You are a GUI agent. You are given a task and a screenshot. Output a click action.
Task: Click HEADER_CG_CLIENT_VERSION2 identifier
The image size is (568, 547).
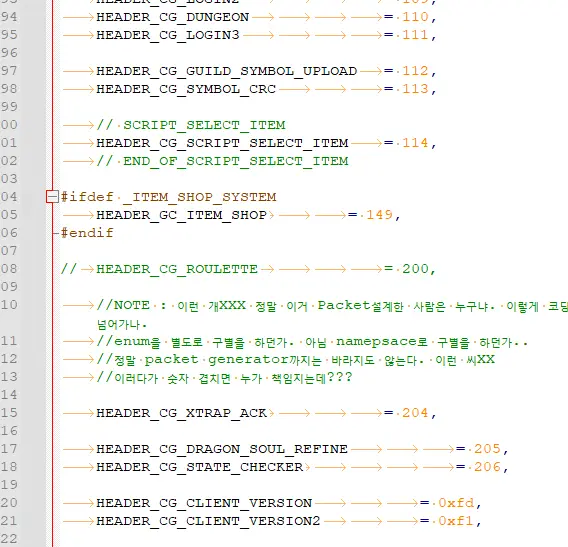pos(208,521)
